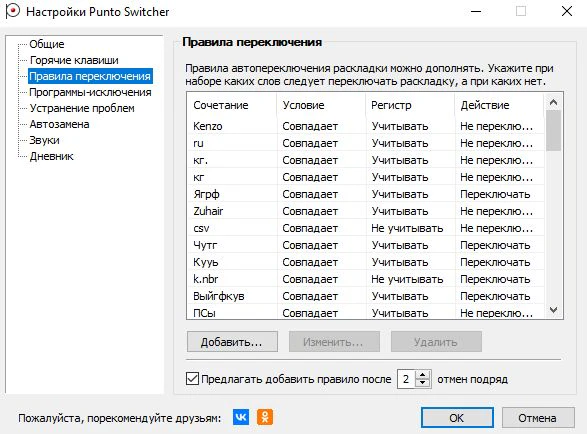
Task: Select the «кг» rule without a period
Action: click(x=365, y=177)
